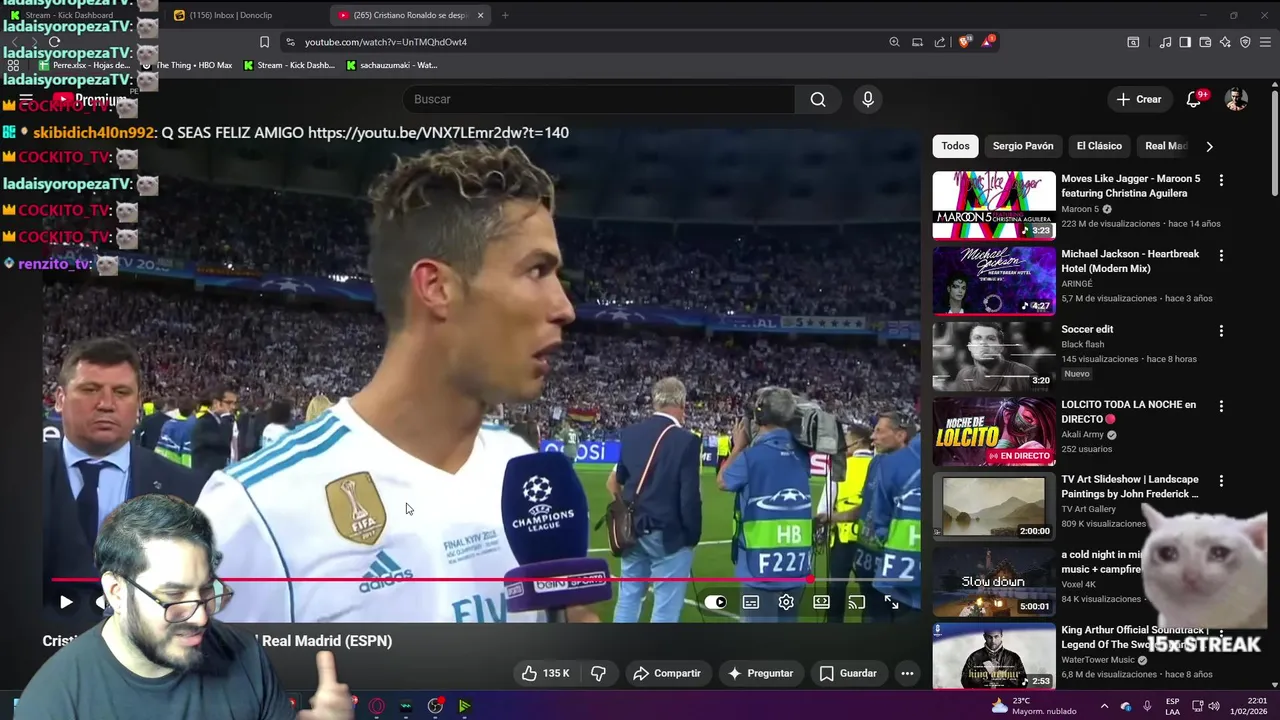Open options for Soccer edit video
Image resolution: width=1280 pixels, height=720 pixels.
pyautogui.click(x=1221, y=331)
